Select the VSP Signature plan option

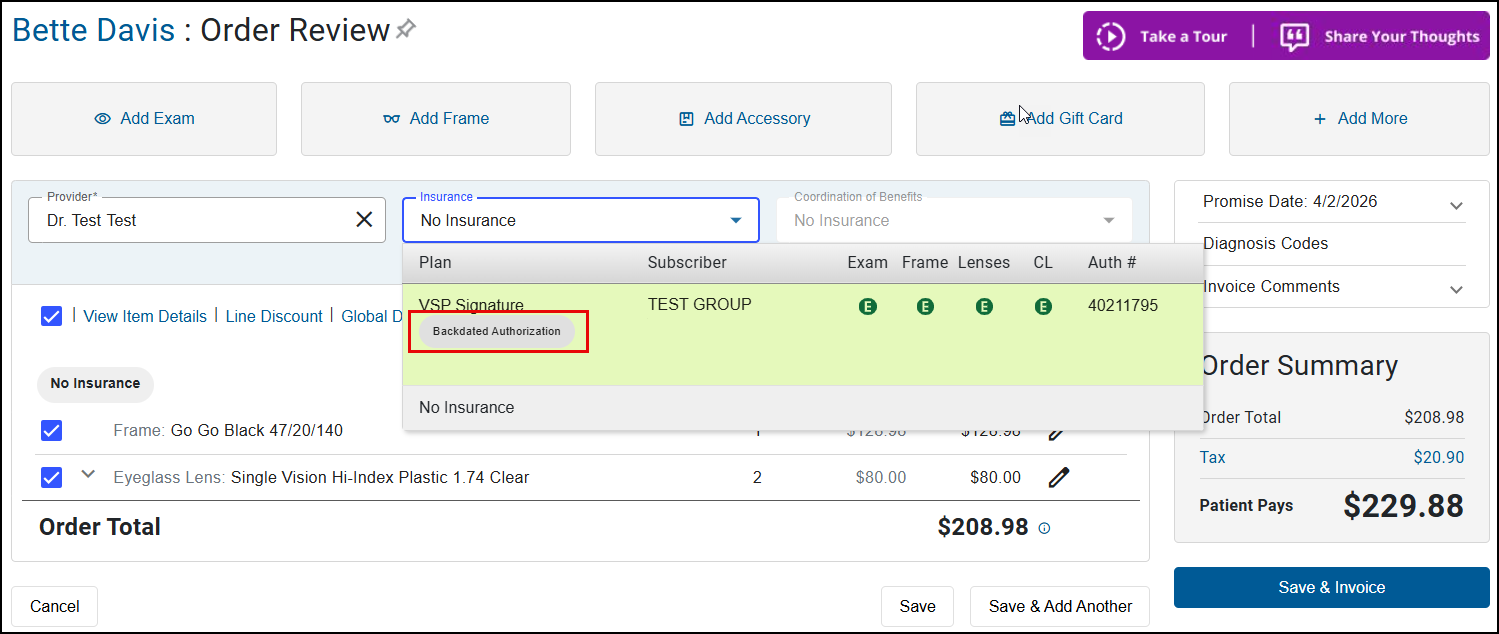[471, 305]
